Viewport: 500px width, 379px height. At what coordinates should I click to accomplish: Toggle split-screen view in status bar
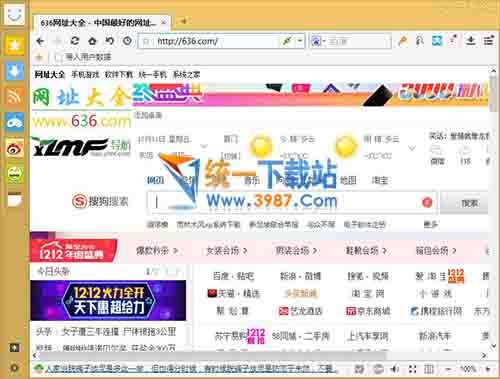click(x=429, y=369)
